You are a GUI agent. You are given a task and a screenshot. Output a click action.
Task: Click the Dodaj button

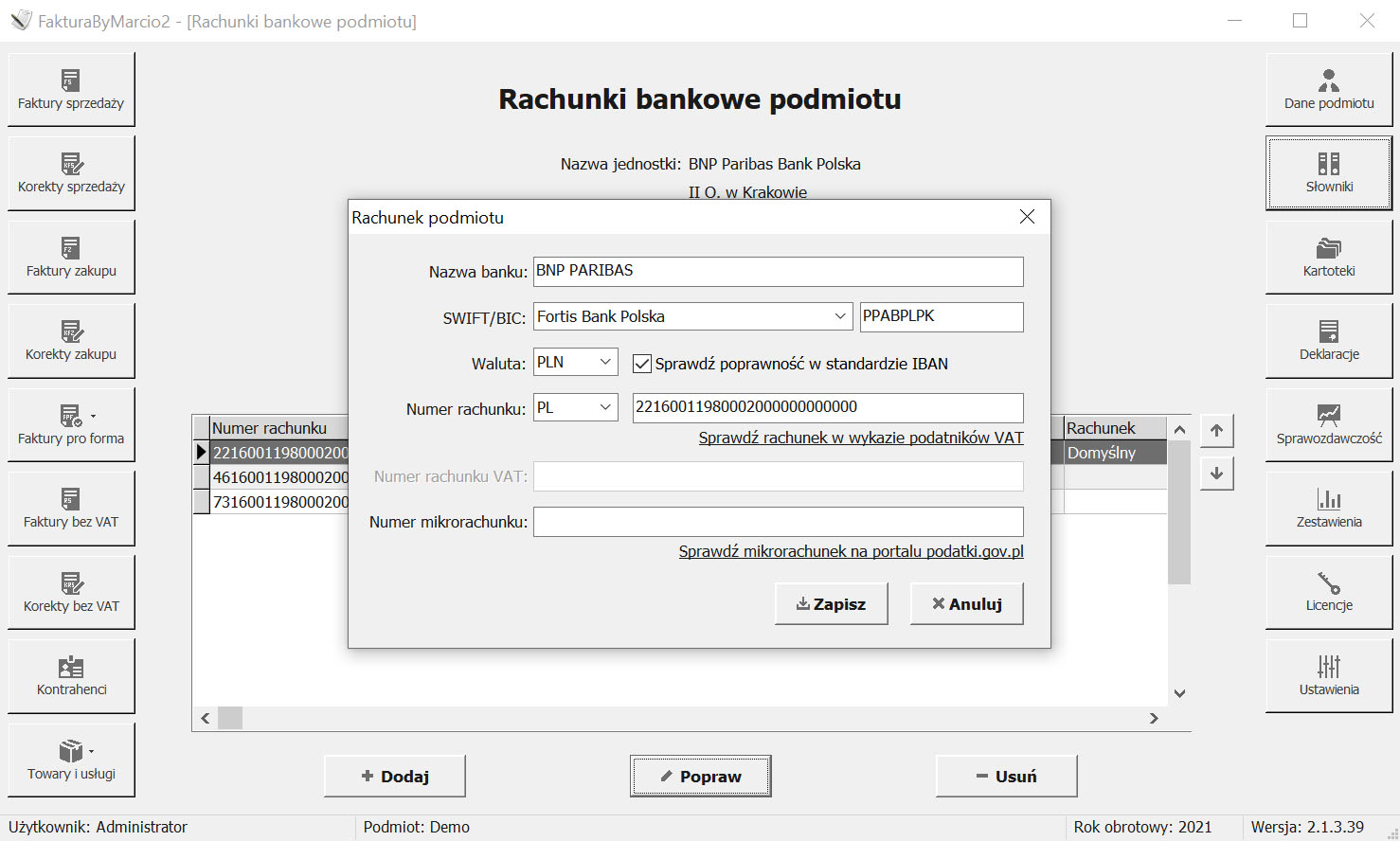pyautogui.click(x=394, y=776)
